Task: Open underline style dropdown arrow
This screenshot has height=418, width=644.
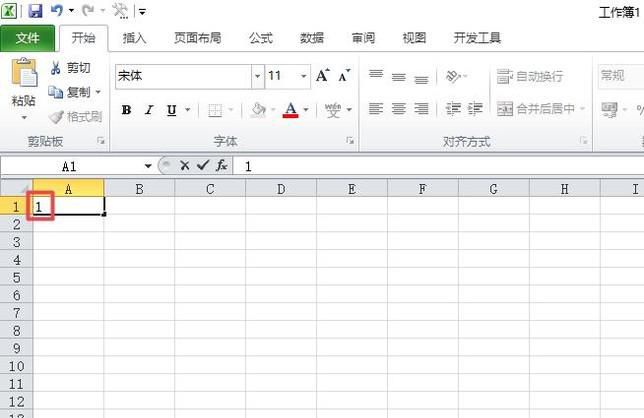Action: (x=188, y=110)
